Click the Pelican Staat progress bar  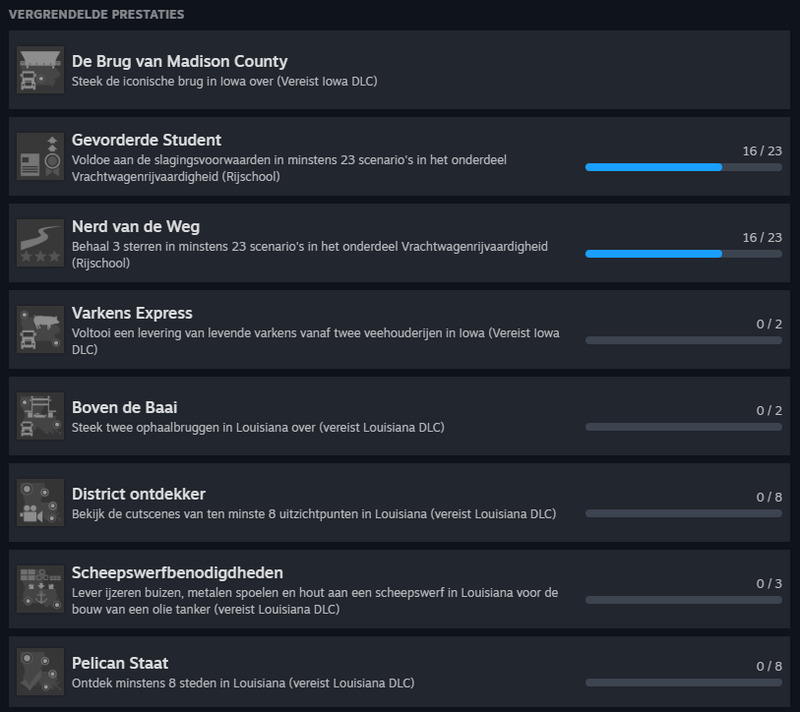tap(683, 682)
